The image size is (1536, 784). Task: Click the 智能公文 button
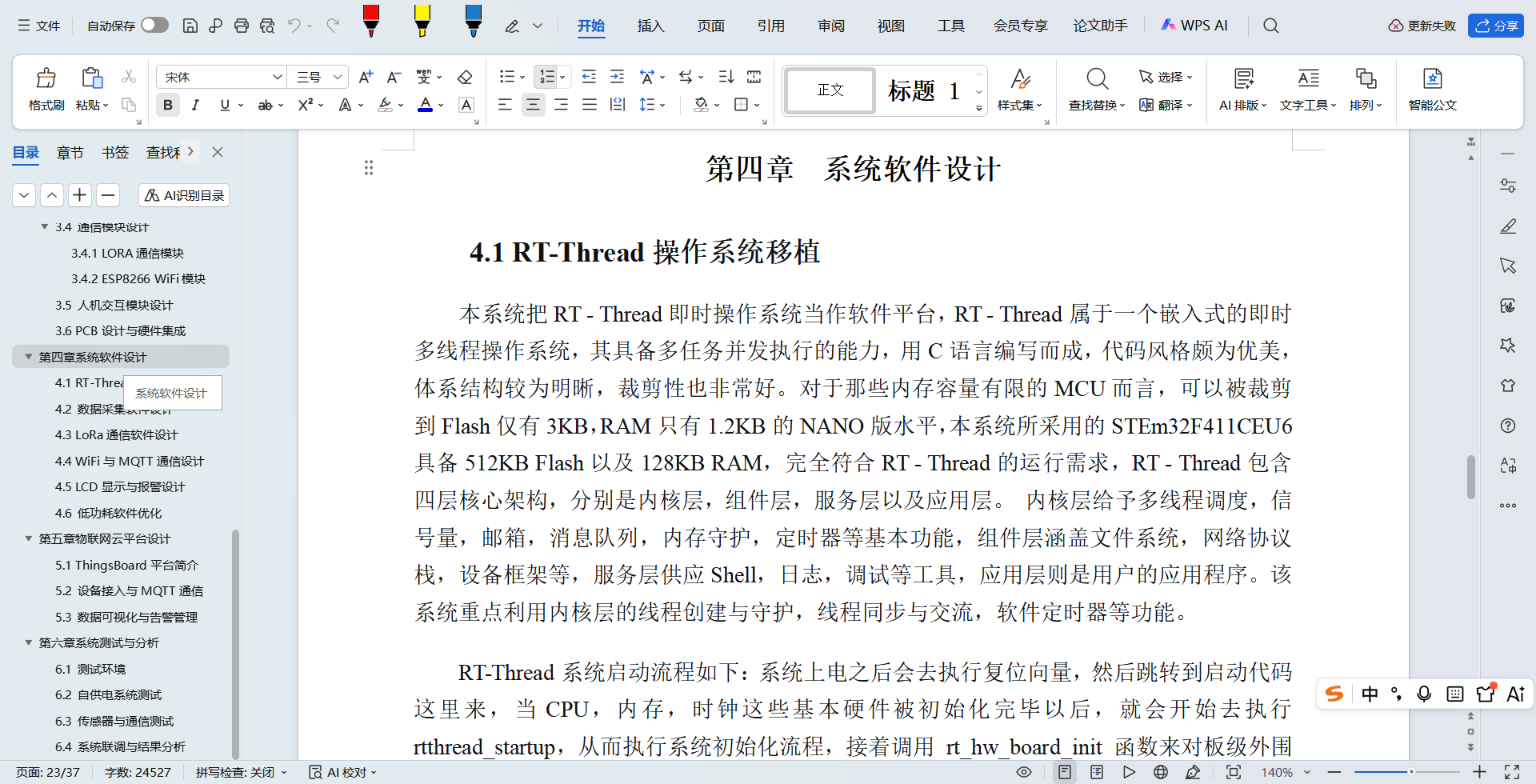point(1432,89)
